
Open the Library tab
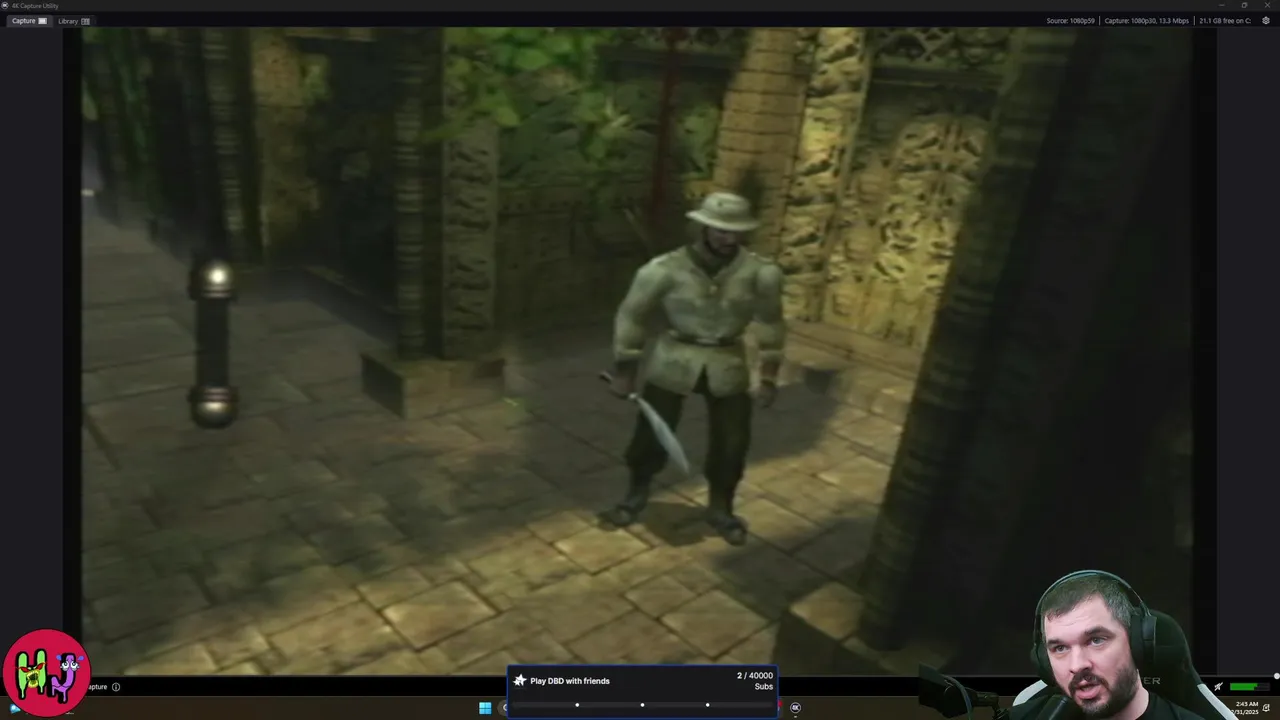[x=74, y=21]
